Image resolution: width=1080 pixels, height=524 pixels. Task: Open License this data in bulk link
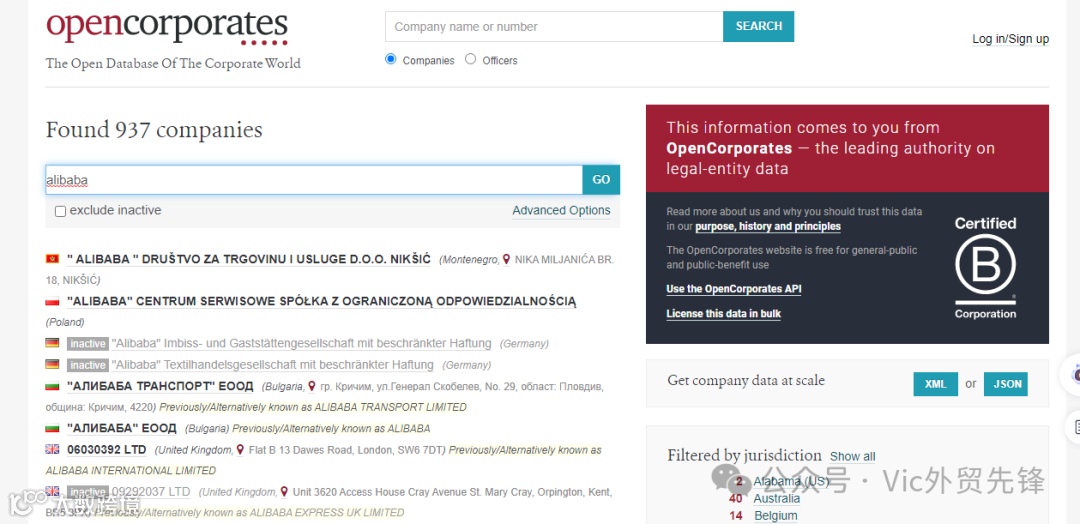pos(723,314)
